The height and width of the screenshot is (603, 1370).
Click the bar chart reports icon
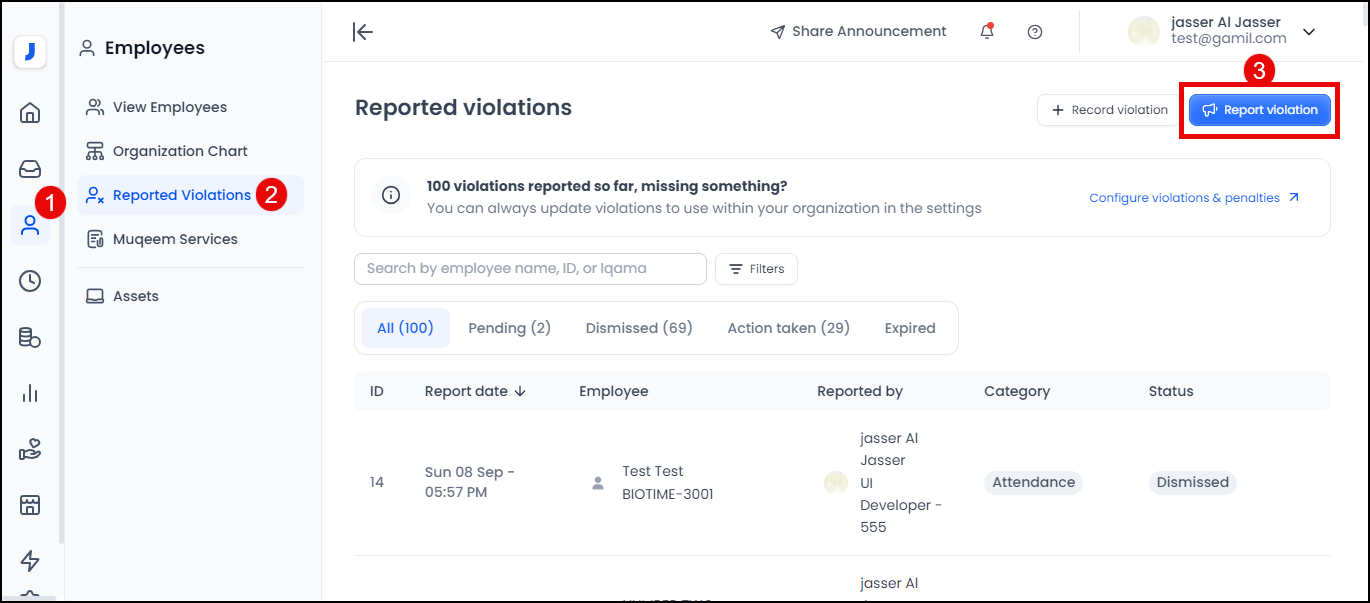(30, 394)
